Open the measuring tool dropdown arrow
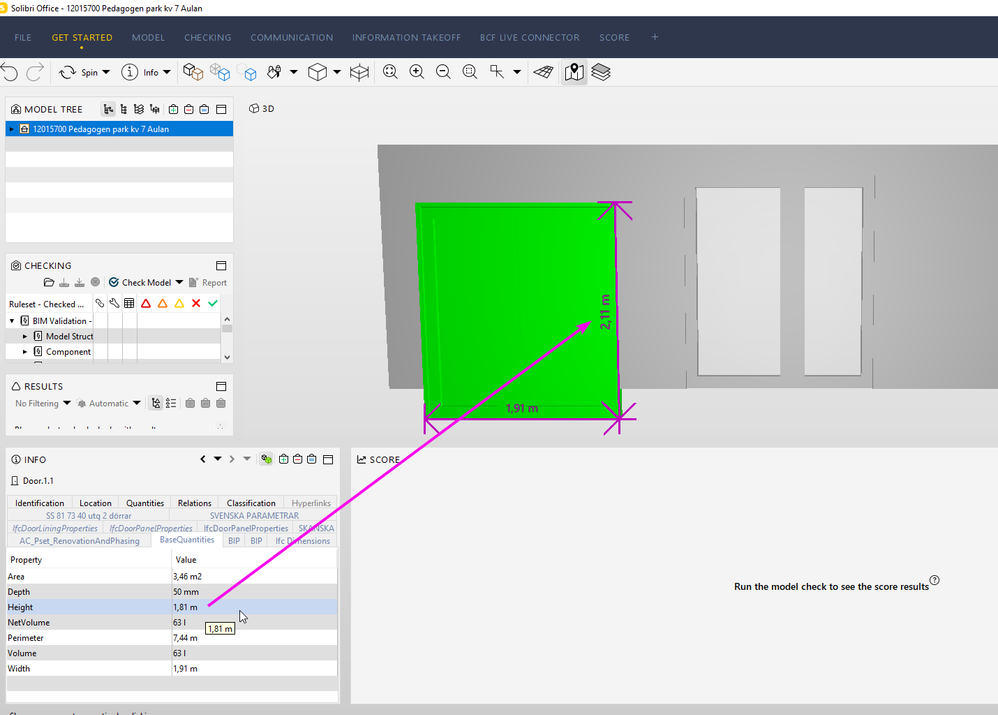The width and height of the screenshot is (998, 715). (517, 72)
